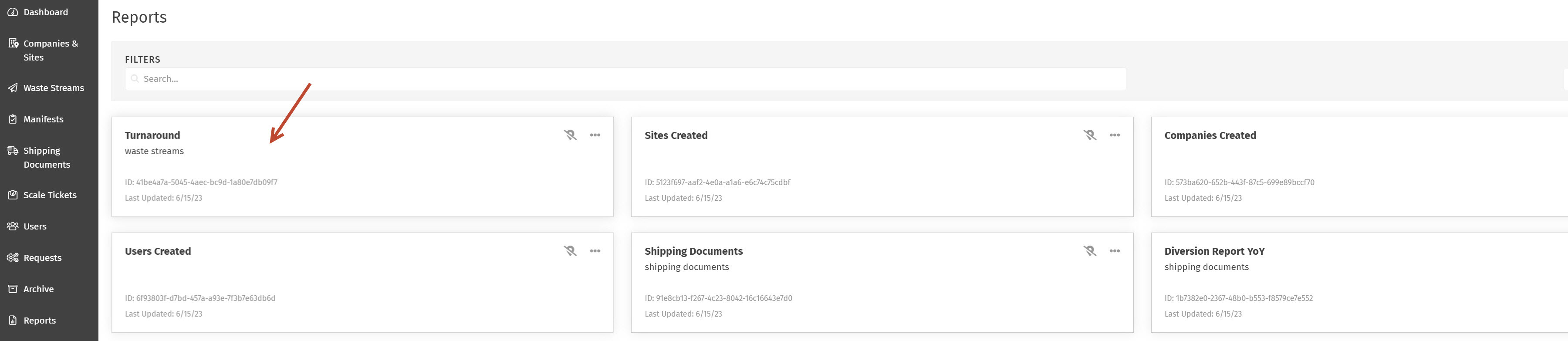Screen dimensions: 1568x341
Task: Open the Sites Created report title
Action: click(676, 135)
